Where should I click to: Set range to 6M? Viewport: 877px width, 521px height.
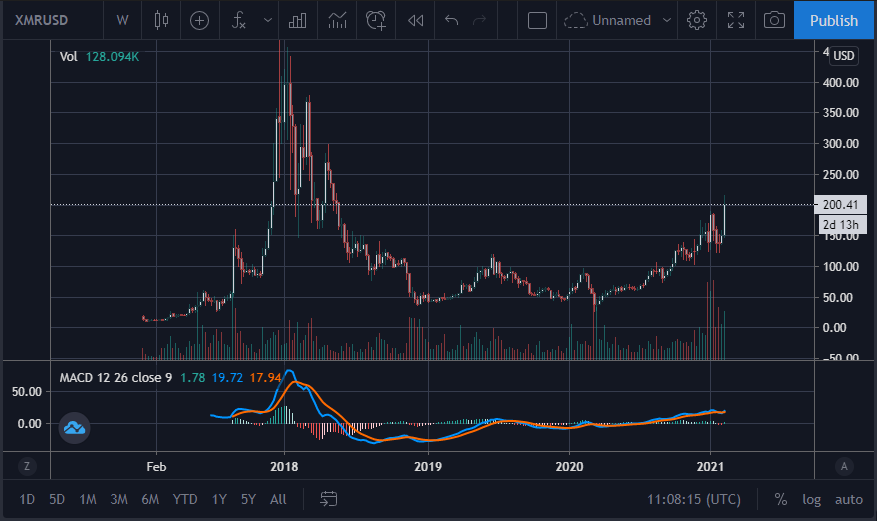click(x=150, y=499)
